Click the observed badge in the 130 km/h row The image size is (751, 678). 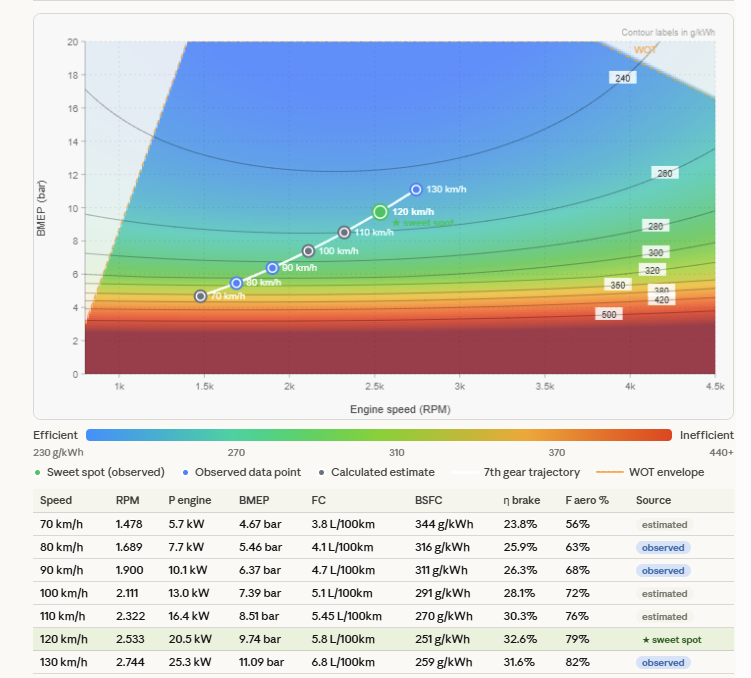click(663, 663)
